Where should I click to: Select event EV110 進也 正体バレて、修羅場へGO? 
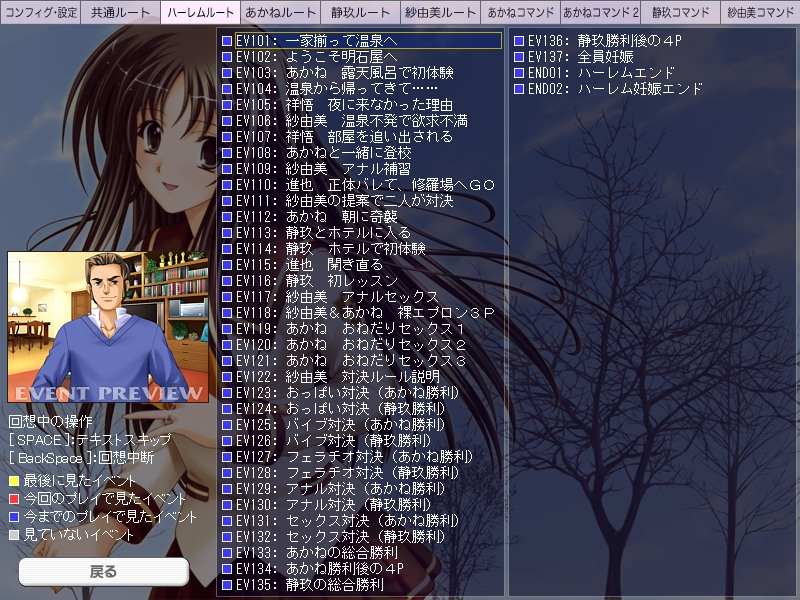tap(365, 185)
